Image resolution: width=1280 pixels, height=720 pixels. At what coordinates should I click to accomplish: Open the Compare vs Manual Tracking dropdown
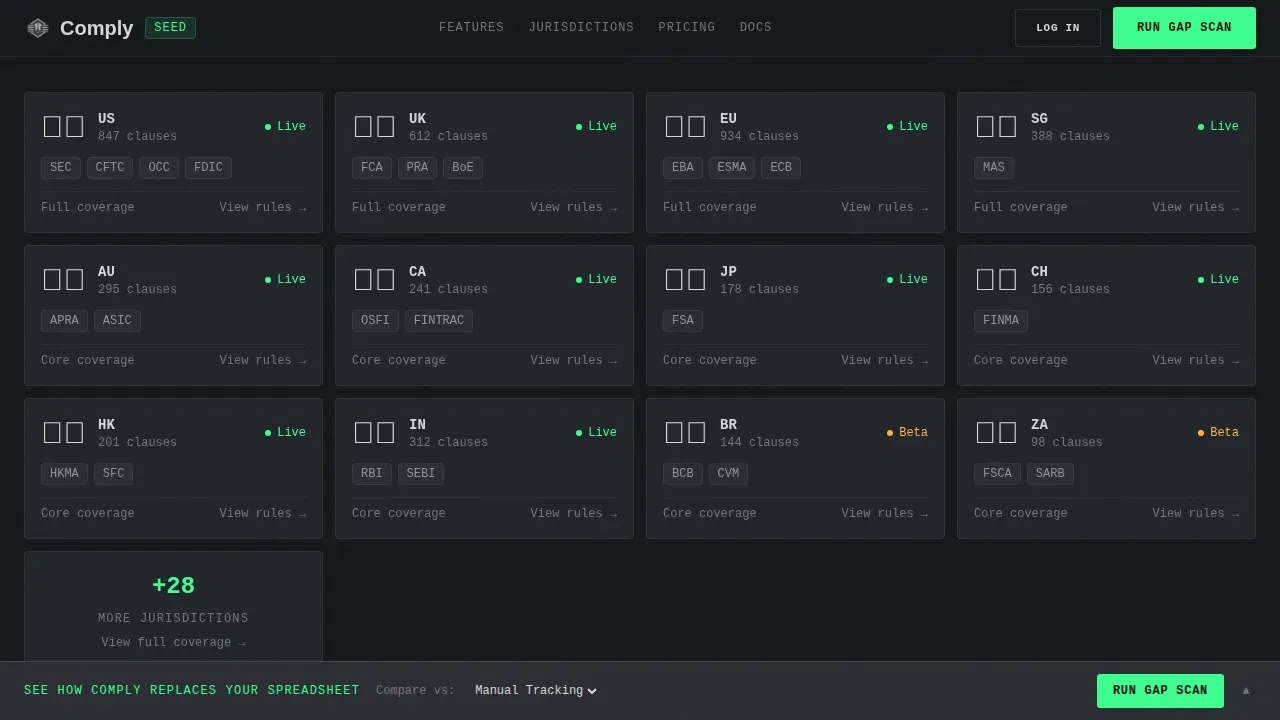(536, 690)
